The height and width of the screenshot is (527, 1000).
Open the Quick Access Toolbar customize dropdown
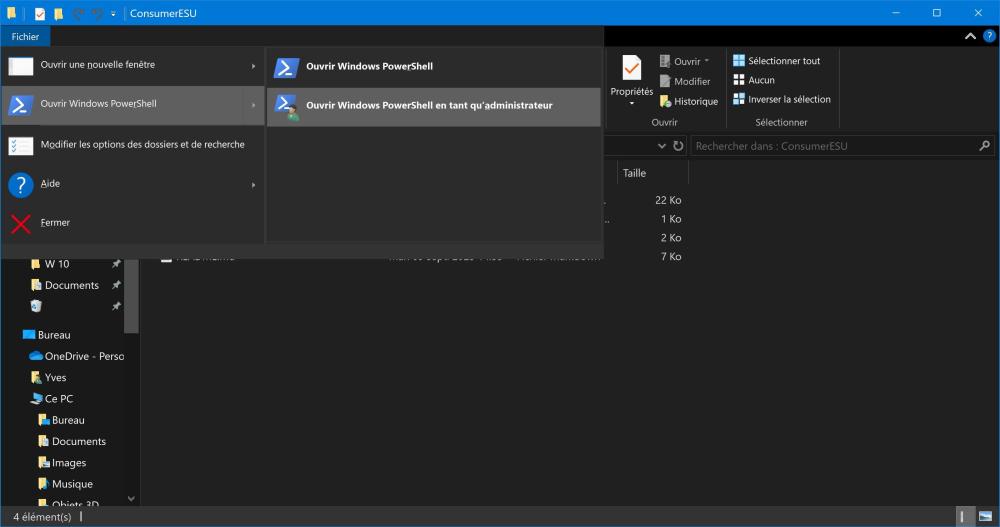coord(113,13)
